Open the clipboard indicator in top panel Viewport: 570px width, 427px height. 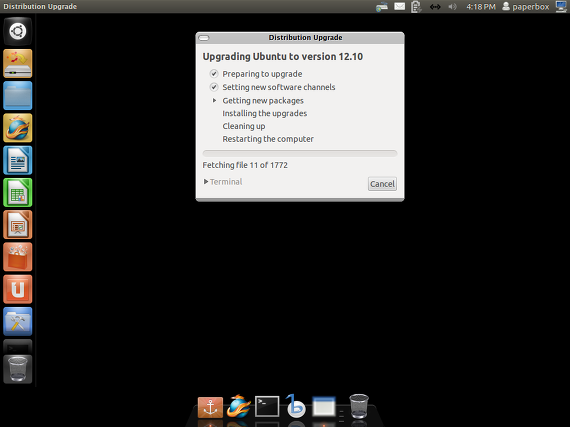pyautogui.click(x=416, y=7)
